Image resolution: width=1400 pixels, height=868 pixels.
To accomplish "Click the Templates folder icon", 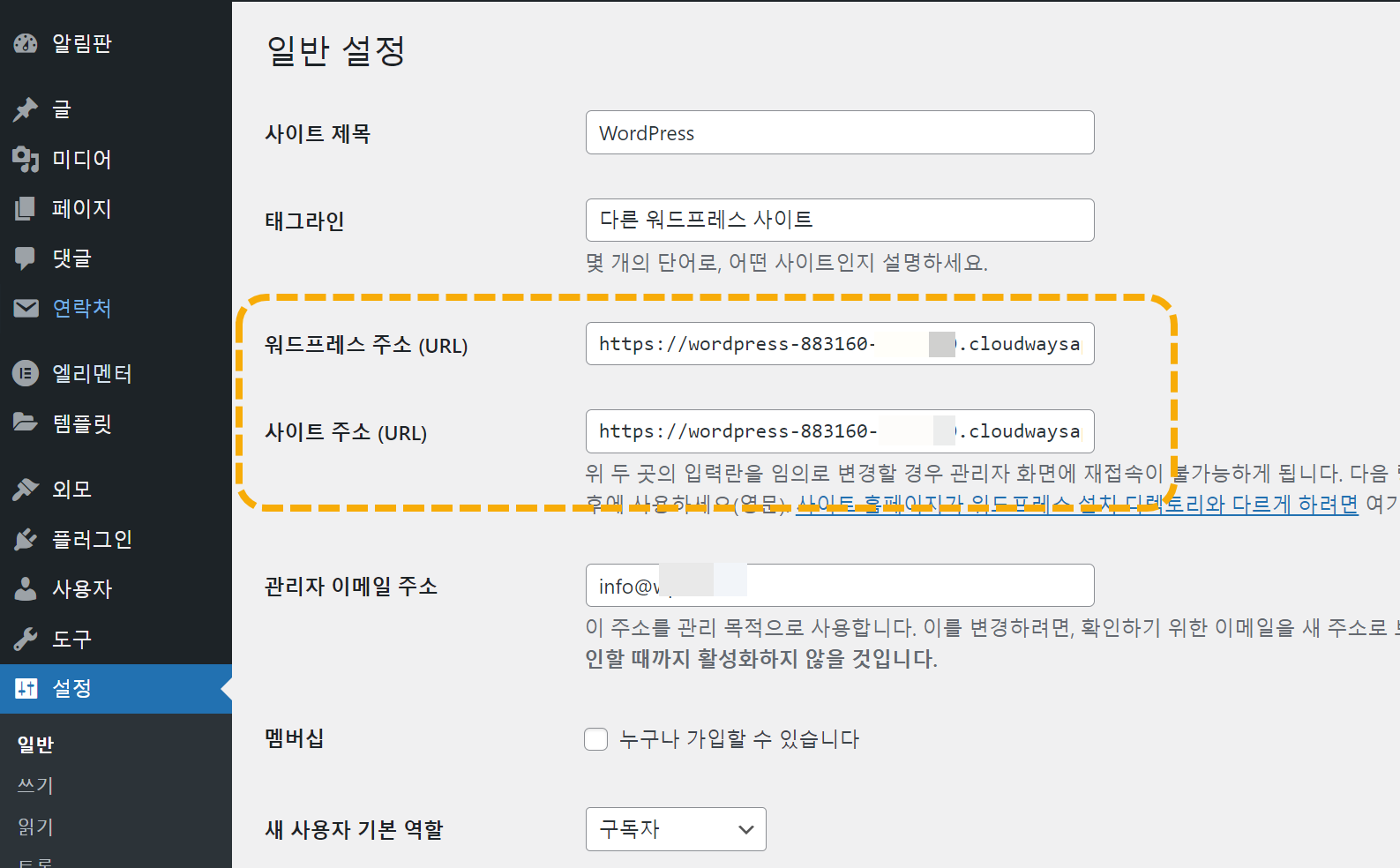I will click(26, 423).
